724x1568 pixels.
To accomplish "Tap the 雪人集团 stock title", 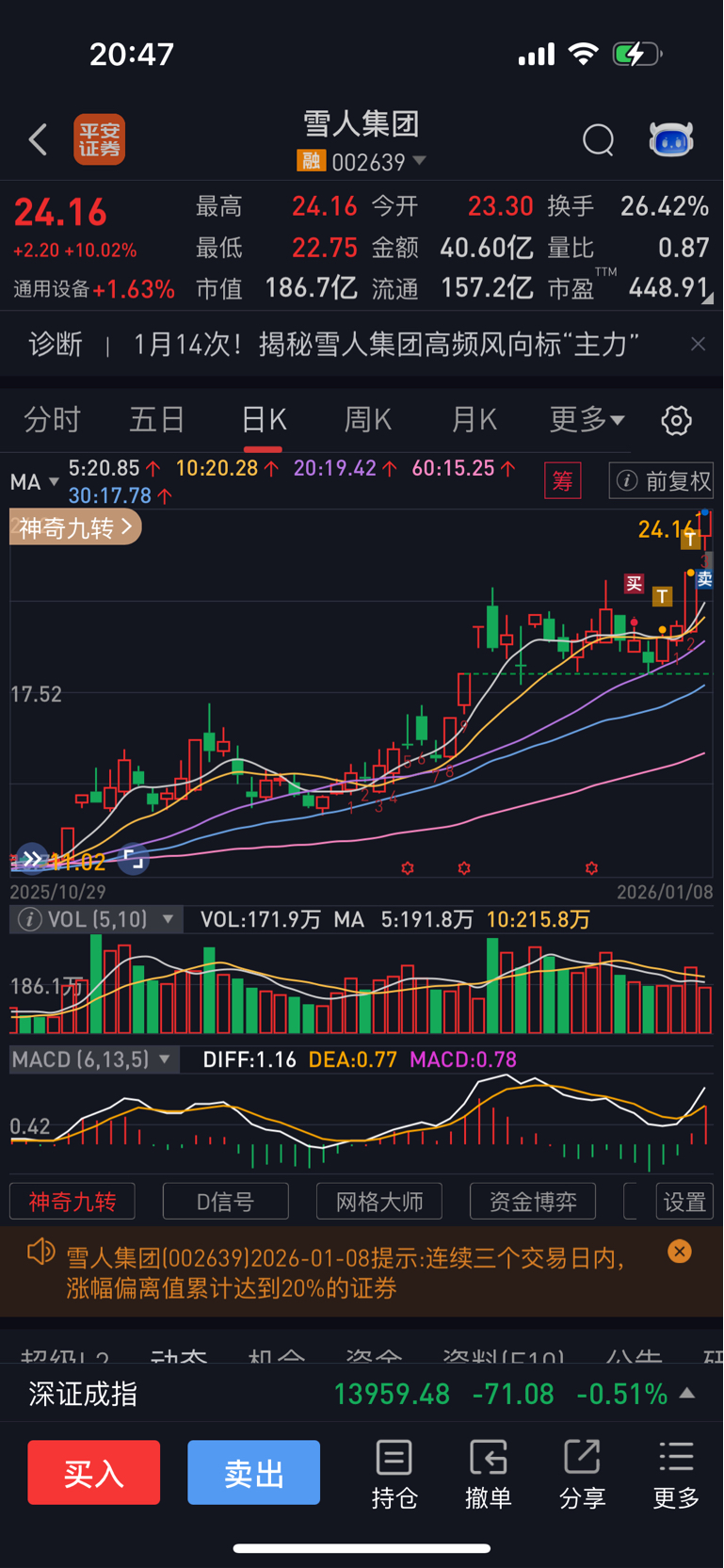I will click(362, 123).
